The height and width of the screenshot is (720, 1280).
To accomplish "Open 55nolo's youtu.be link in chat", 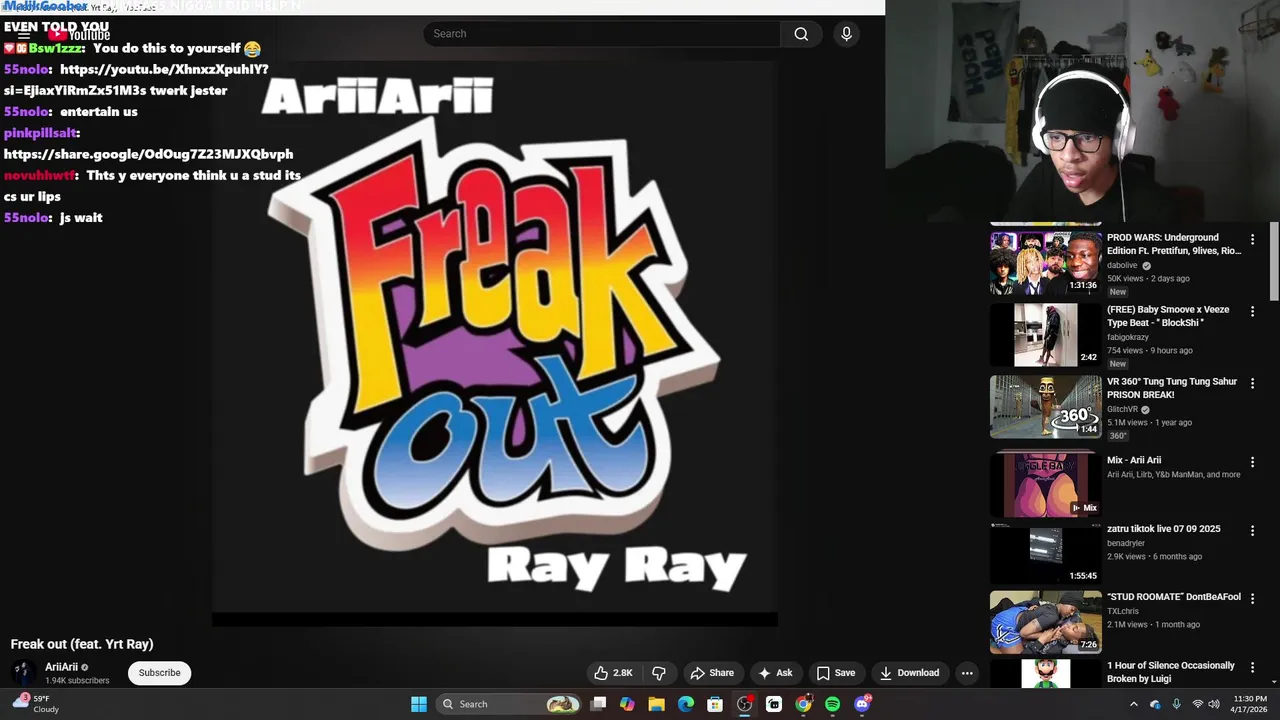I will click(136, 80).
